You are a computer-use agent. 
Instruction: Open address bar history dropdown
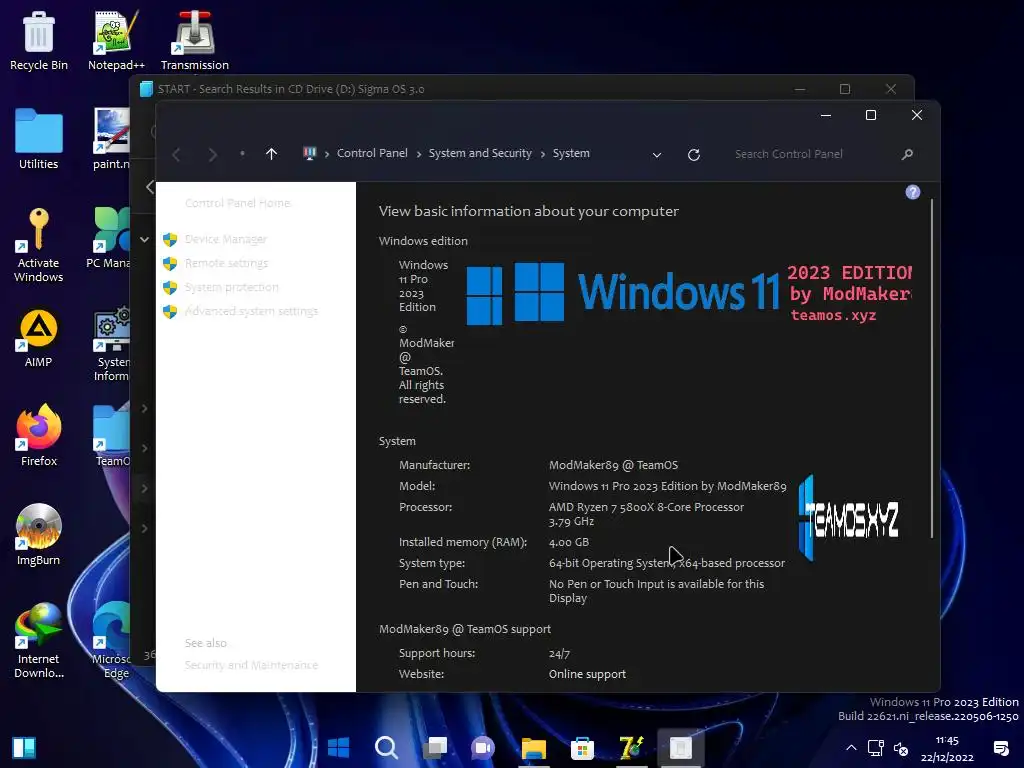point(657,155)
